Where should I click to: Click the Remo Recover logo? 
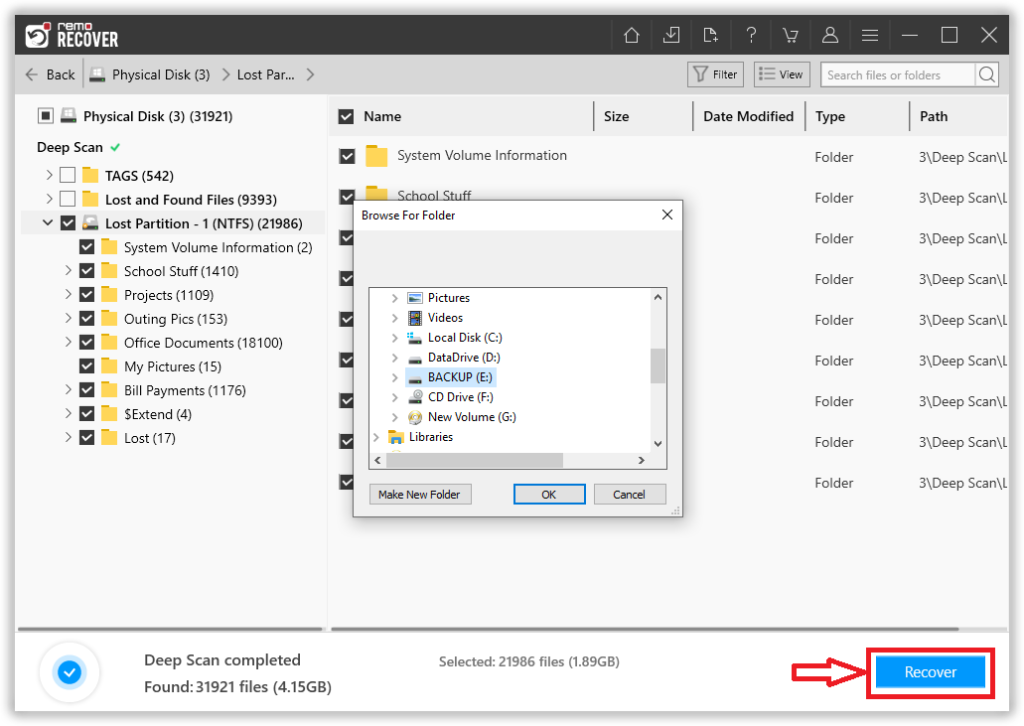72,35
